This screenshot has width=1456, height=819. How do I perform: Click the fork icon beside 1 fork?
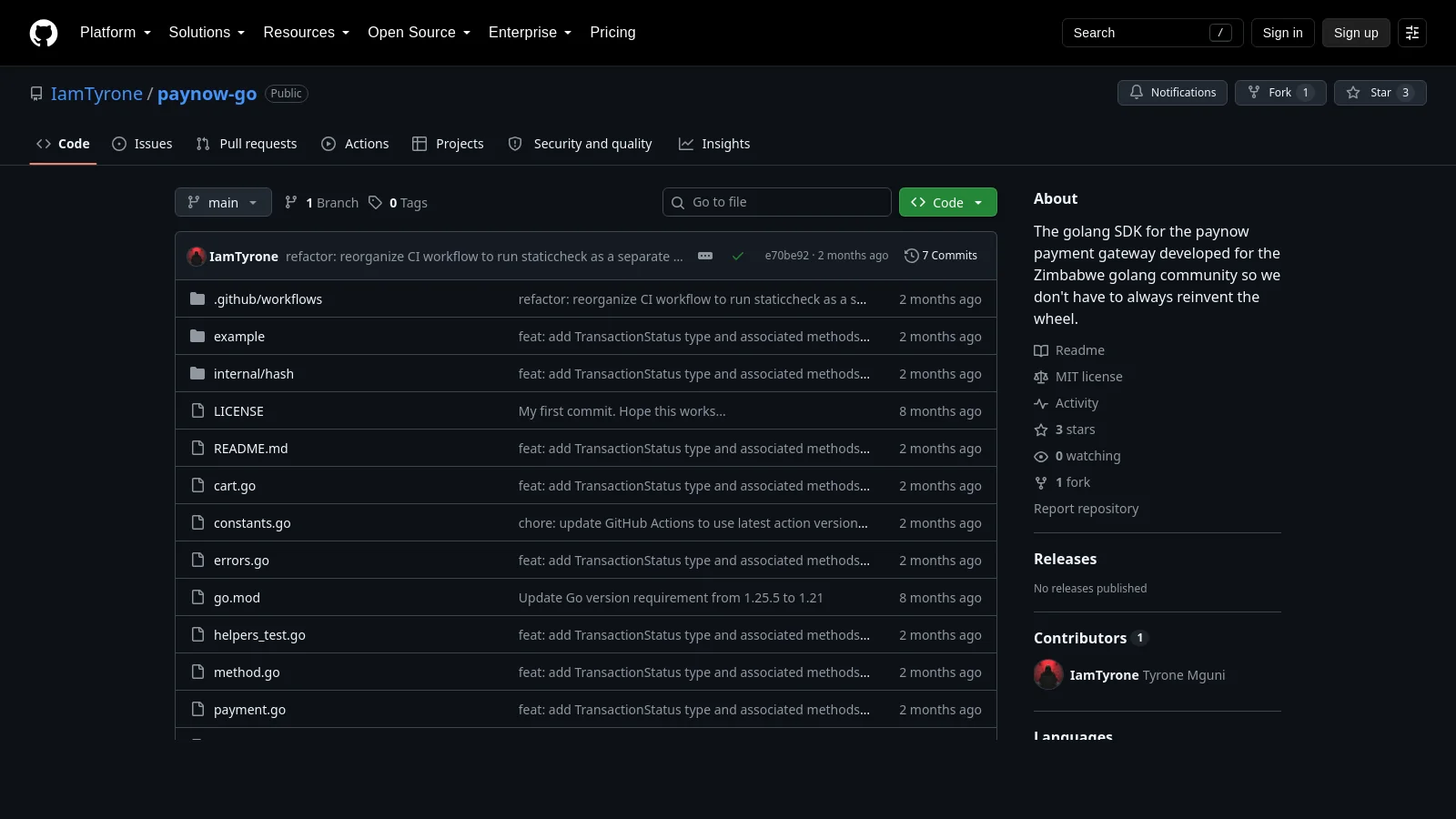[1041, 483]
